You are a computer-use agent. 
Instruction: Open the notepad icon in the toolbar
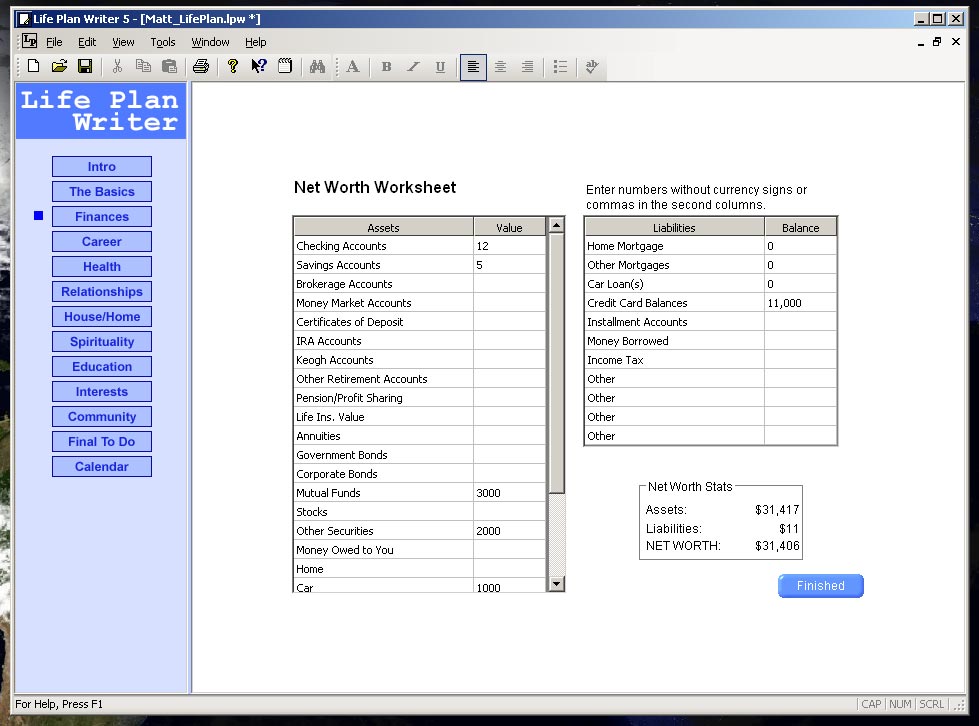click(x=285, y=66)
